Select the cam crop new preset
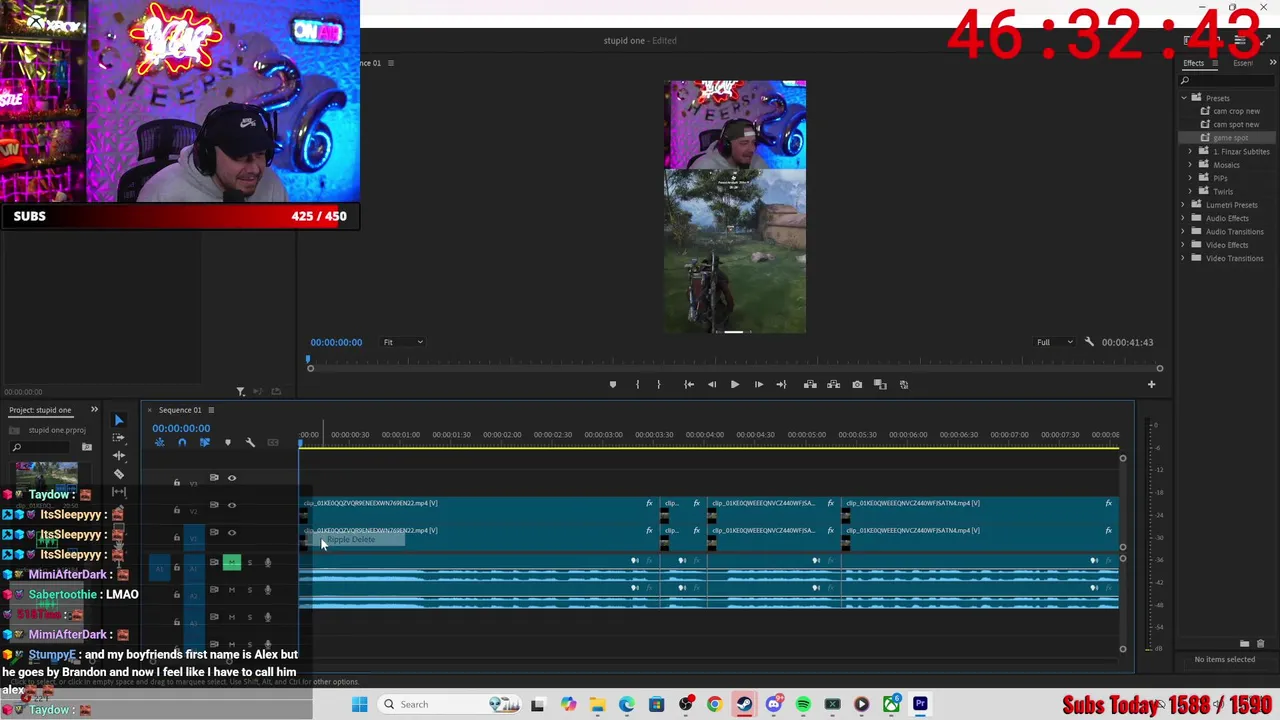Viewport: 1280px width, 720px height. [x=1236, y=111]
